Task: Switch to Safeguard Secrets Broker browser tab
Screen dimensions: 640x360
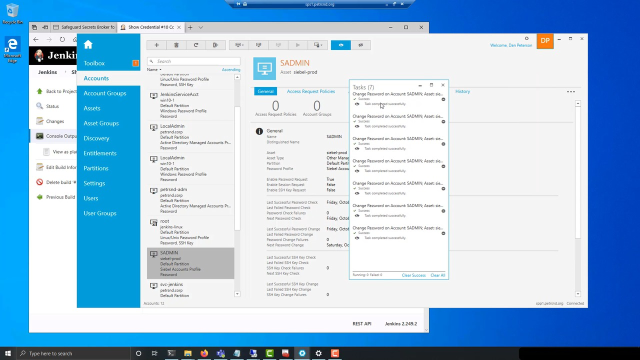Action: click(x=84, y=27)
